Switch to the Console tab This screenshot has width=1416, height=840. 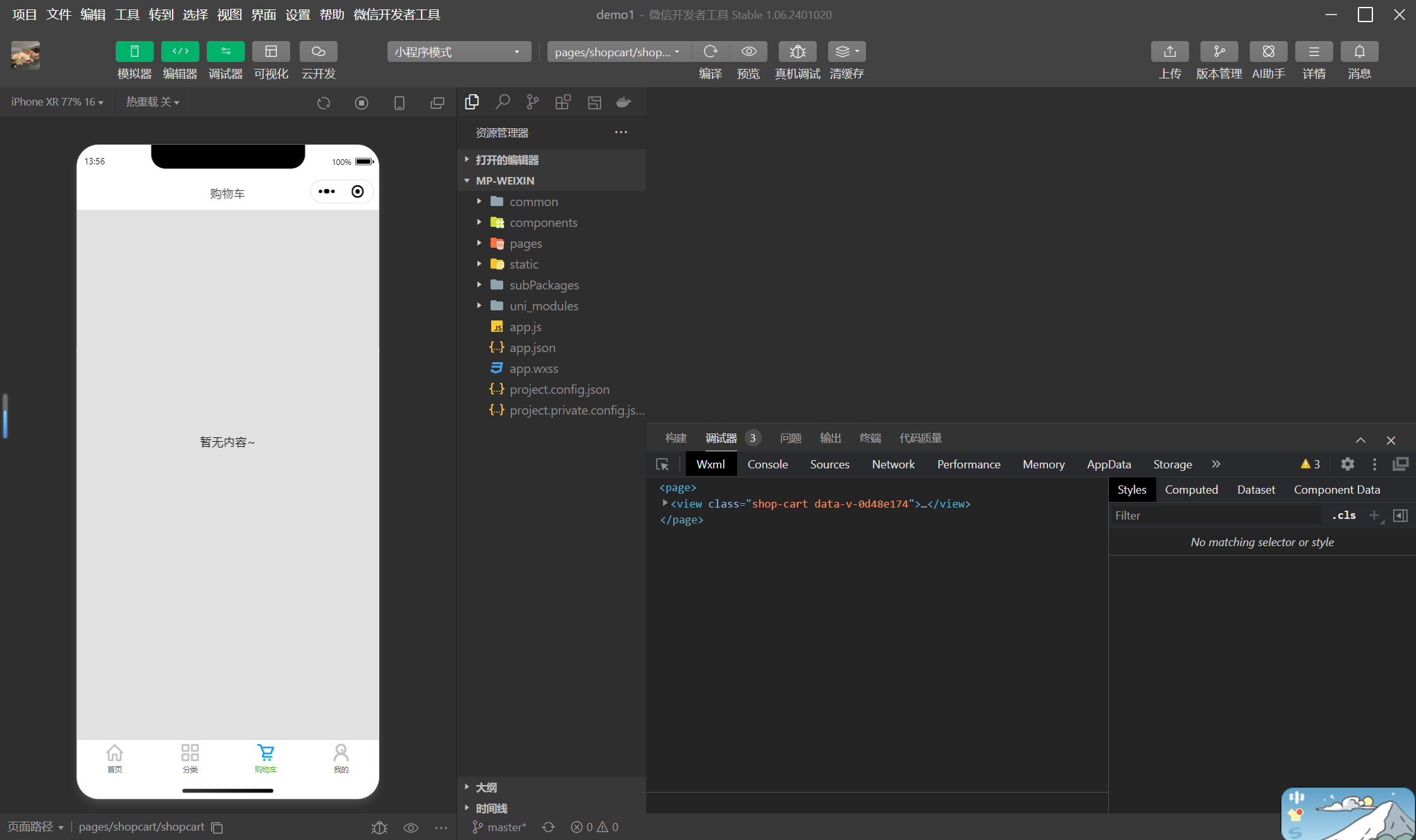coord(767,465)
